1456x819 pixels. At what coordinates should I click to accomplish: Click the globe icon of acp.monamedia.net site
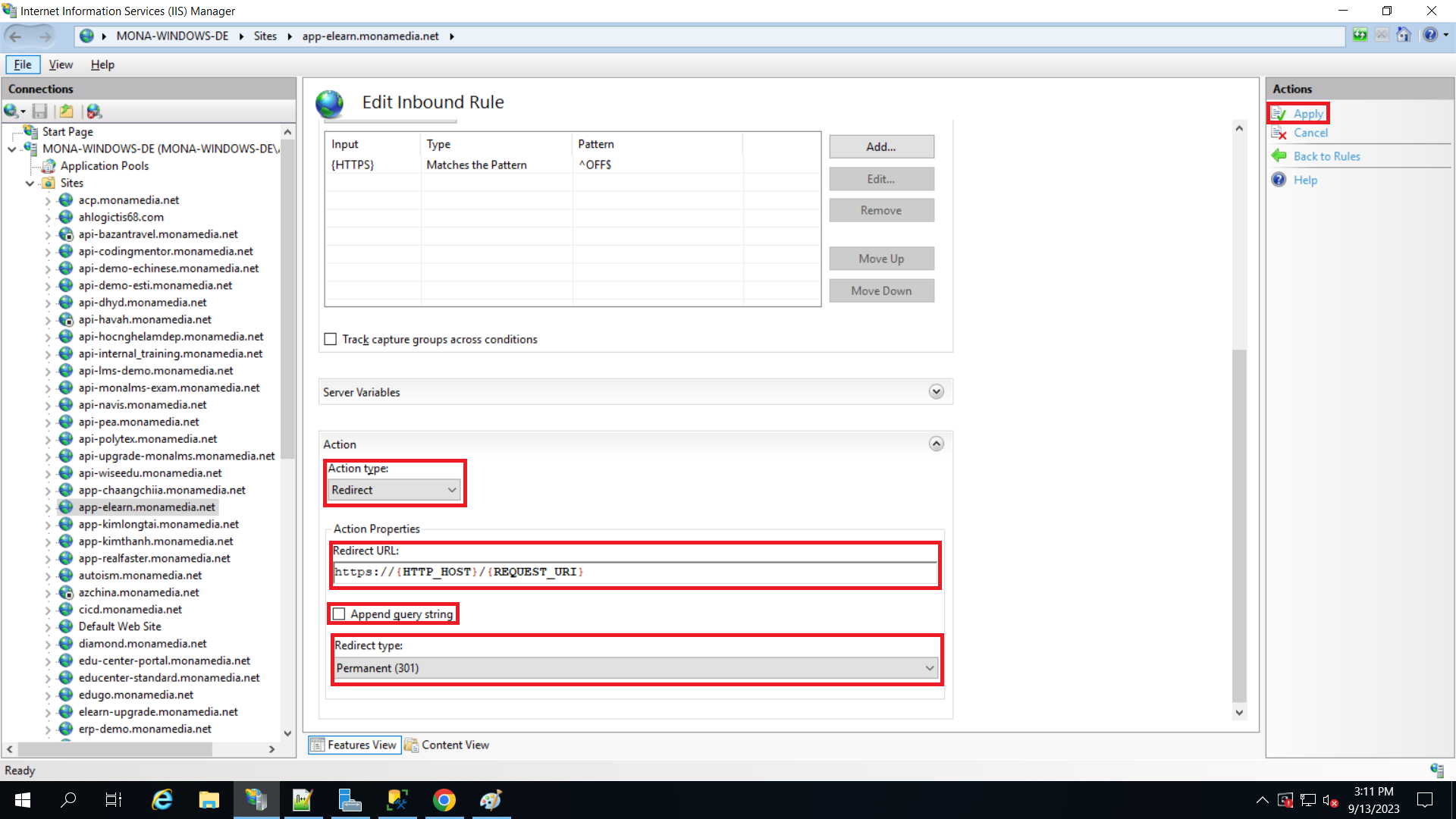66,200
